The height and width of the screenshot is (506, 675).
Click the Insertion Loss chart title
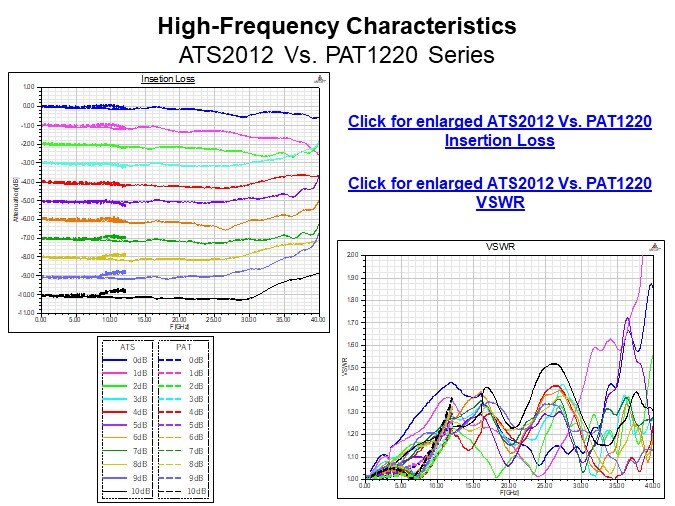tap(167, 79)
